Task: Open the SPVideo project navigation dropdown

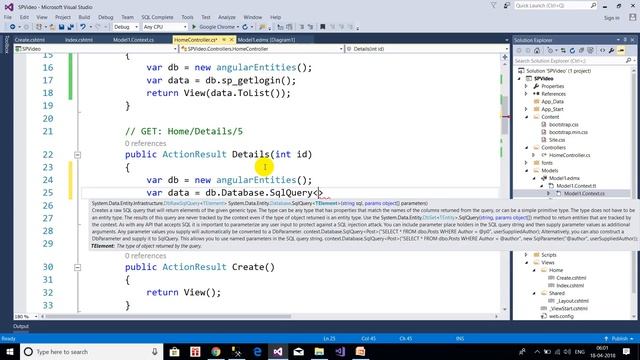Action: (x=96, y=49)
